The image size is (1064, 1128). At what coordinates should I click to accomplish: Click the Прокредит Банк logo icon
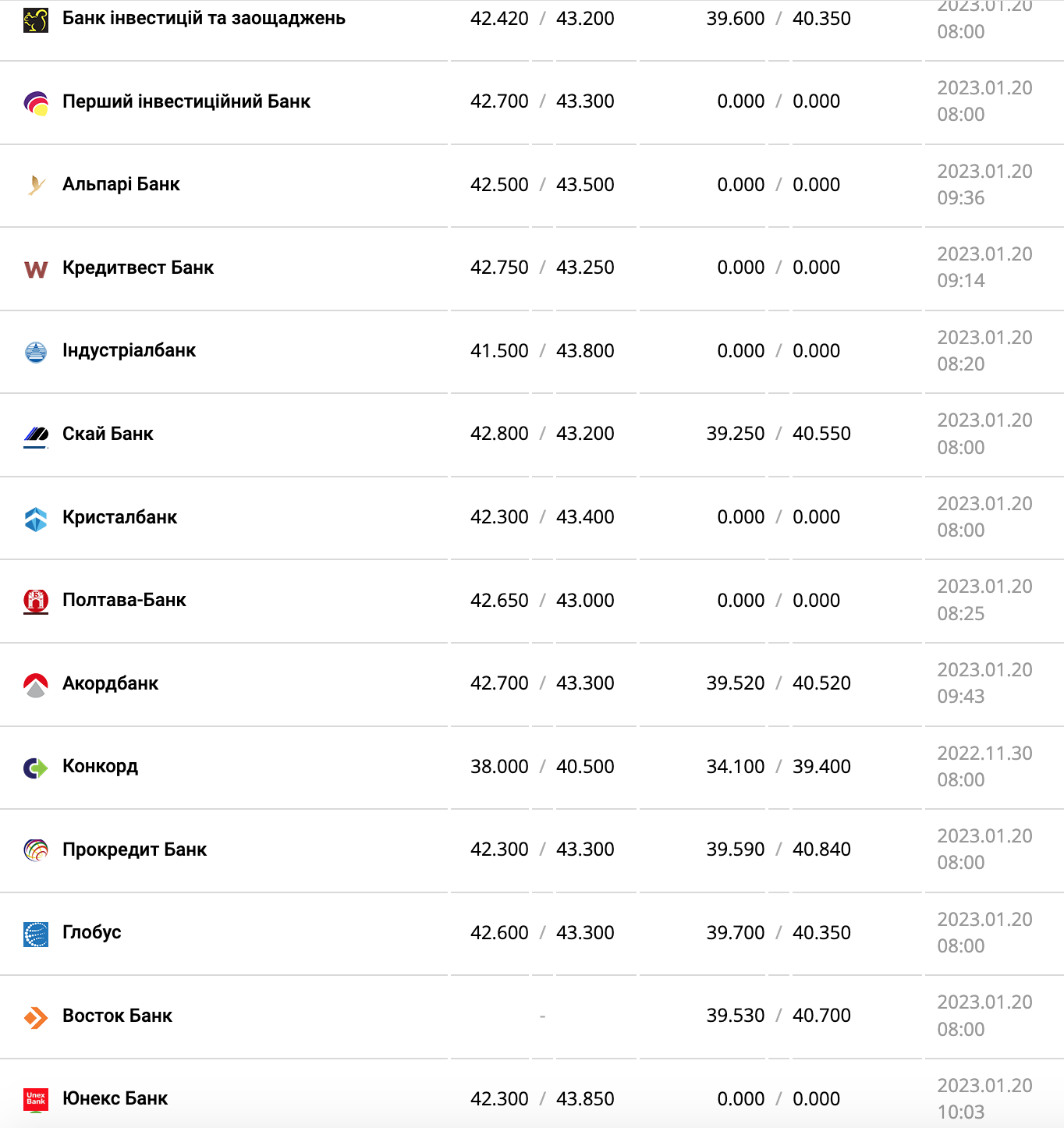[36, 850]
